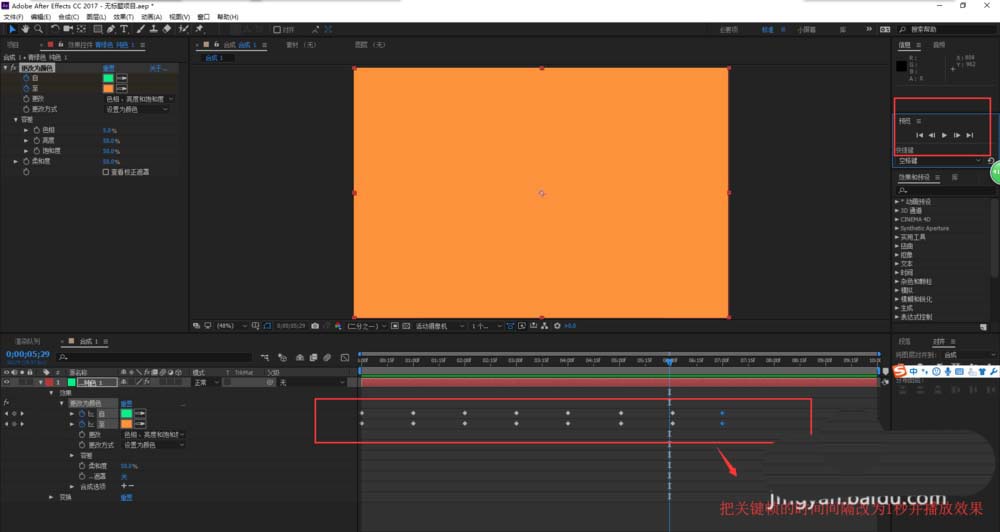Open the 活动摄像机 camera view dropdown
1000x532 pixels.
pos(440,326)
